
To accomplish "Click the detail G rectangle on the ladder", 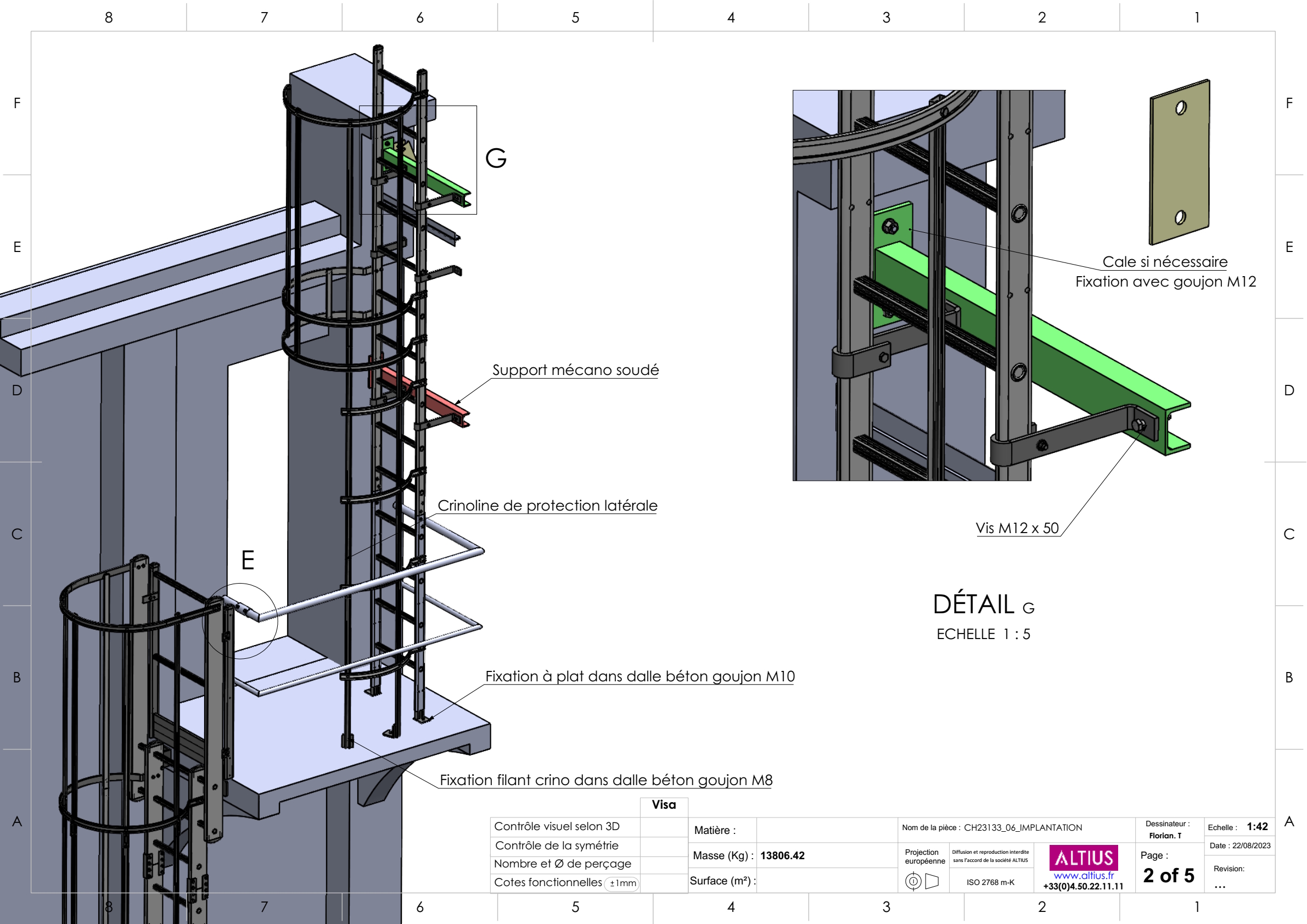I will point(418,160).
